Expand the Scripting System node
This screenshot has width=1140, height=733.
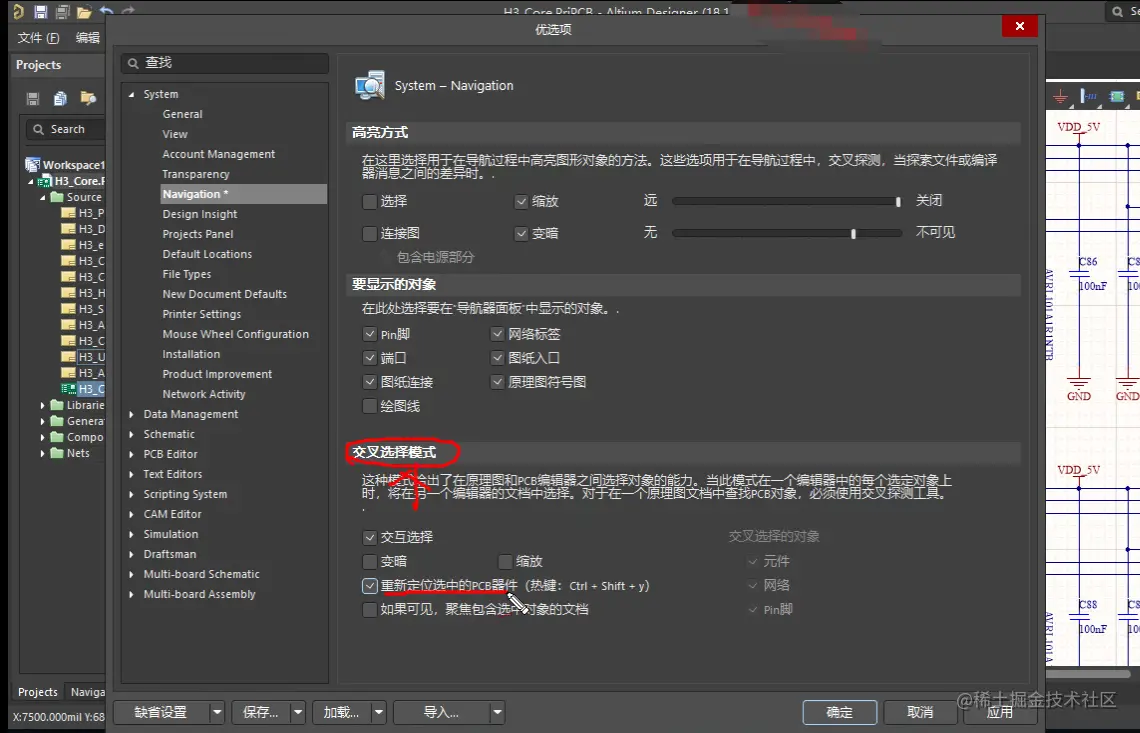132,494
